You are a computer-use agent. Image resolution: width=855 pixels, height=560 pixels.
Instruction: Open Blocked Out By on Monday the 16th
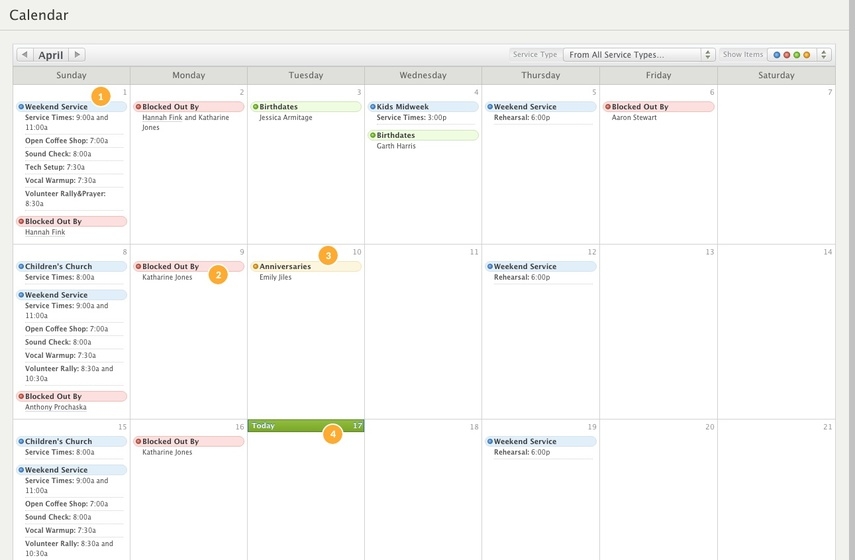point(189,442)
